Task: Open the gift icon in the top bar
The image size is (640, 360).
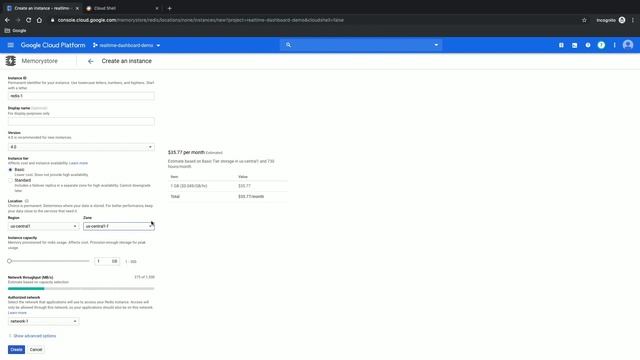Action: point(561,45)
